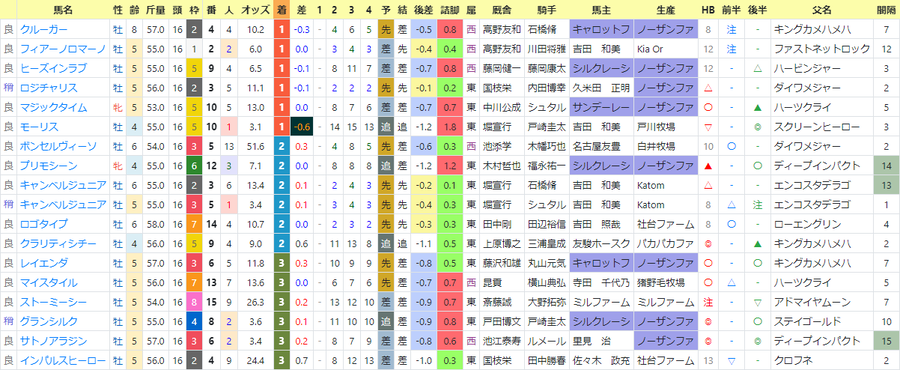
Task: Open the マジックタイム horse link
Action: (53, 107)
